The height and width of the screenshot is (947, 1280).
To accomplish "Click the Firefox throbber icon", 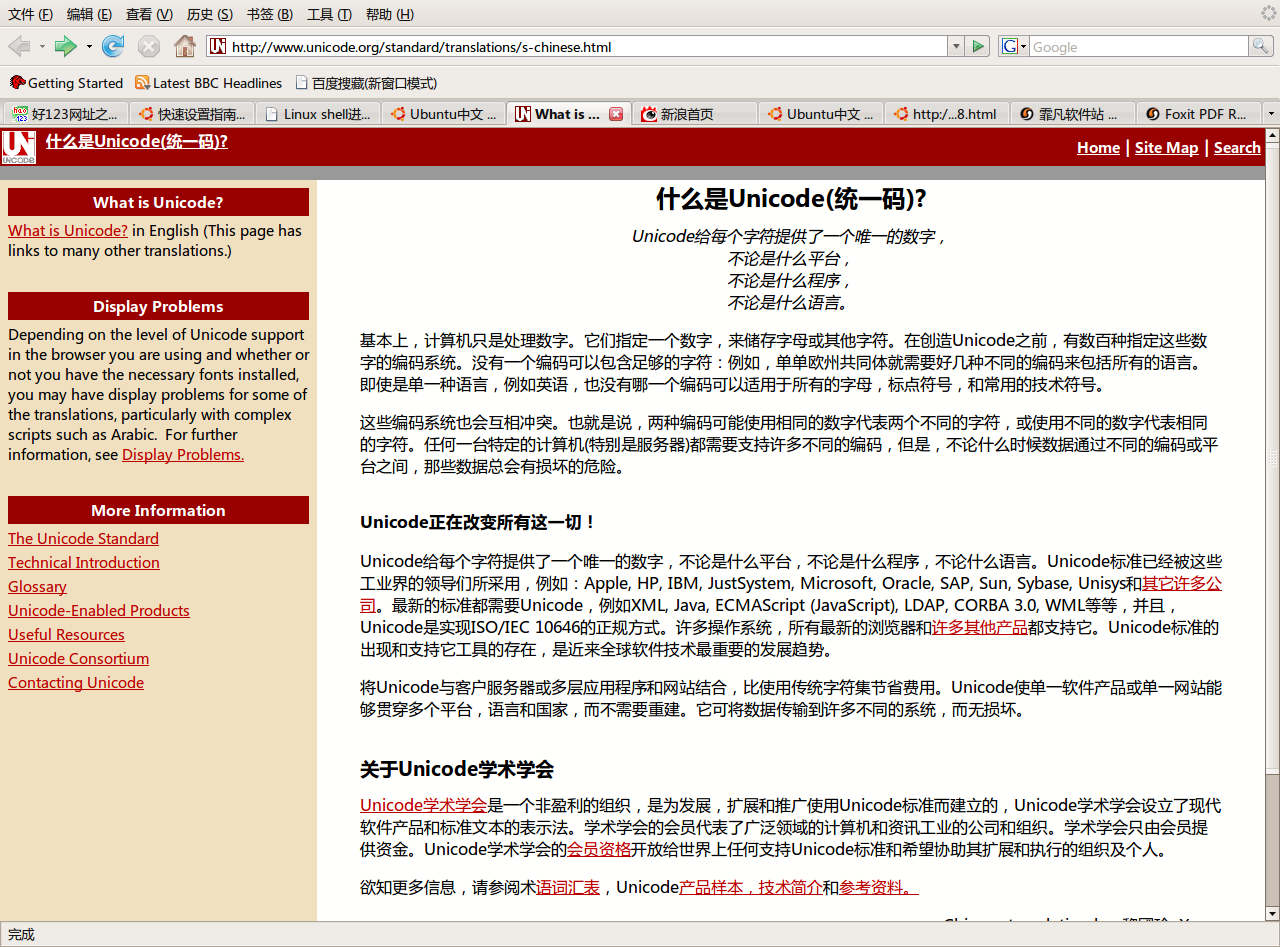I will 1268,13.
